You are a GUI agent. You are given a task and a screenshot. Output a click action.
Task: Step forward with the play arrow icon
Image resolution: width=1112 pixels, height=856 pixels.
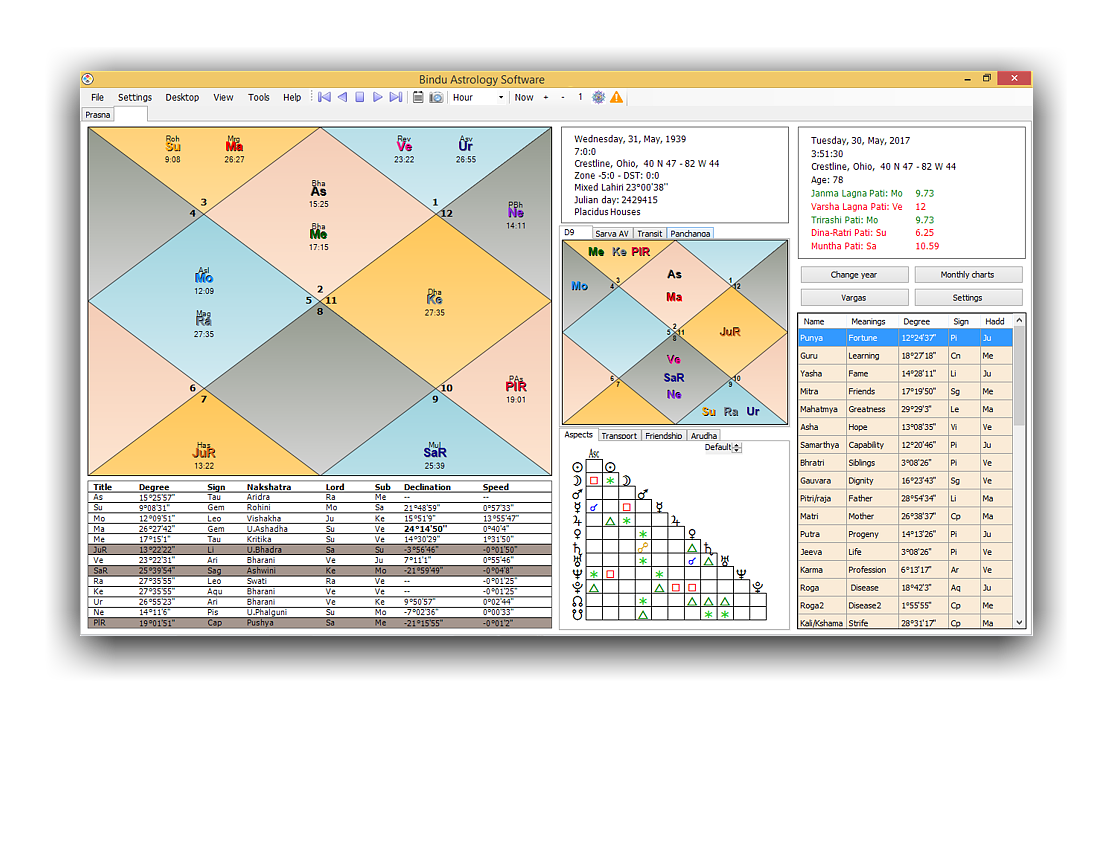pos(377,97)
